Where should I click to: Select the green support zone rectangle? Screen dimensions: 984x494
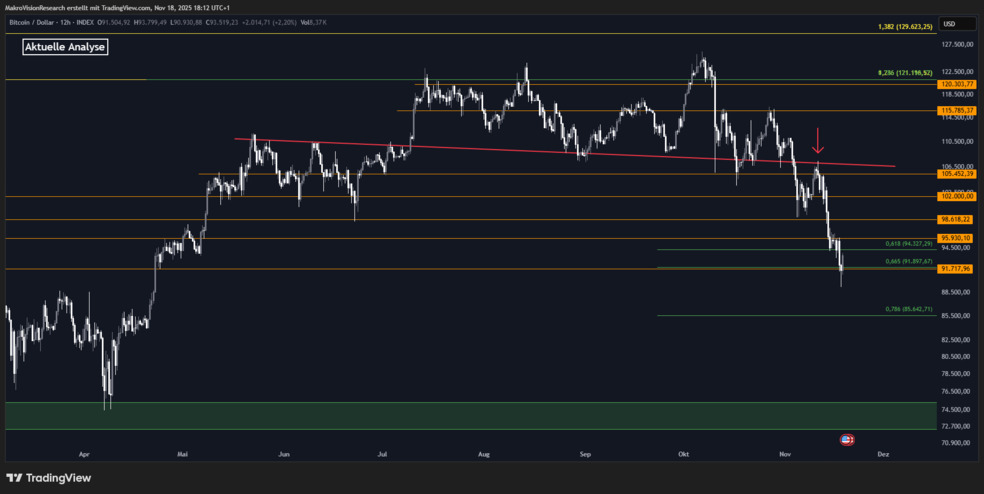click(470, 416)
